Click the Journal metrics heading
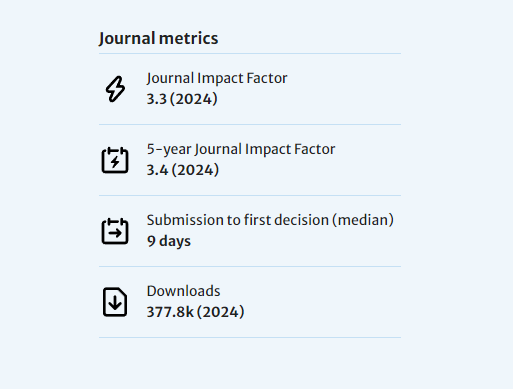This screenshot has height=389, width=513. point(158,38)
